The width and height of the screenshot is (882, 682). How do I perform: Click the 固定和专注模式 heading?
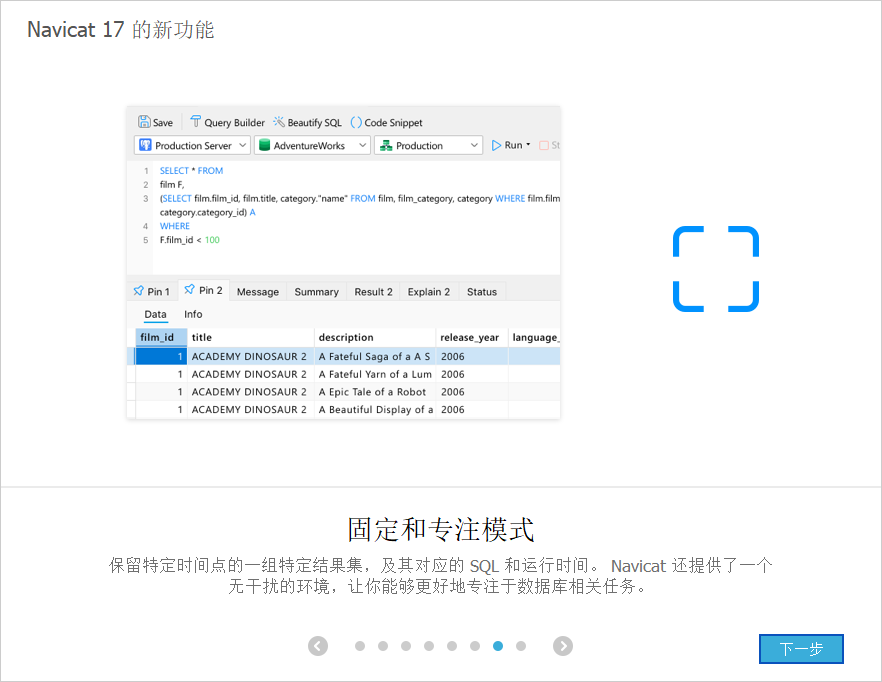click(440, 530)
